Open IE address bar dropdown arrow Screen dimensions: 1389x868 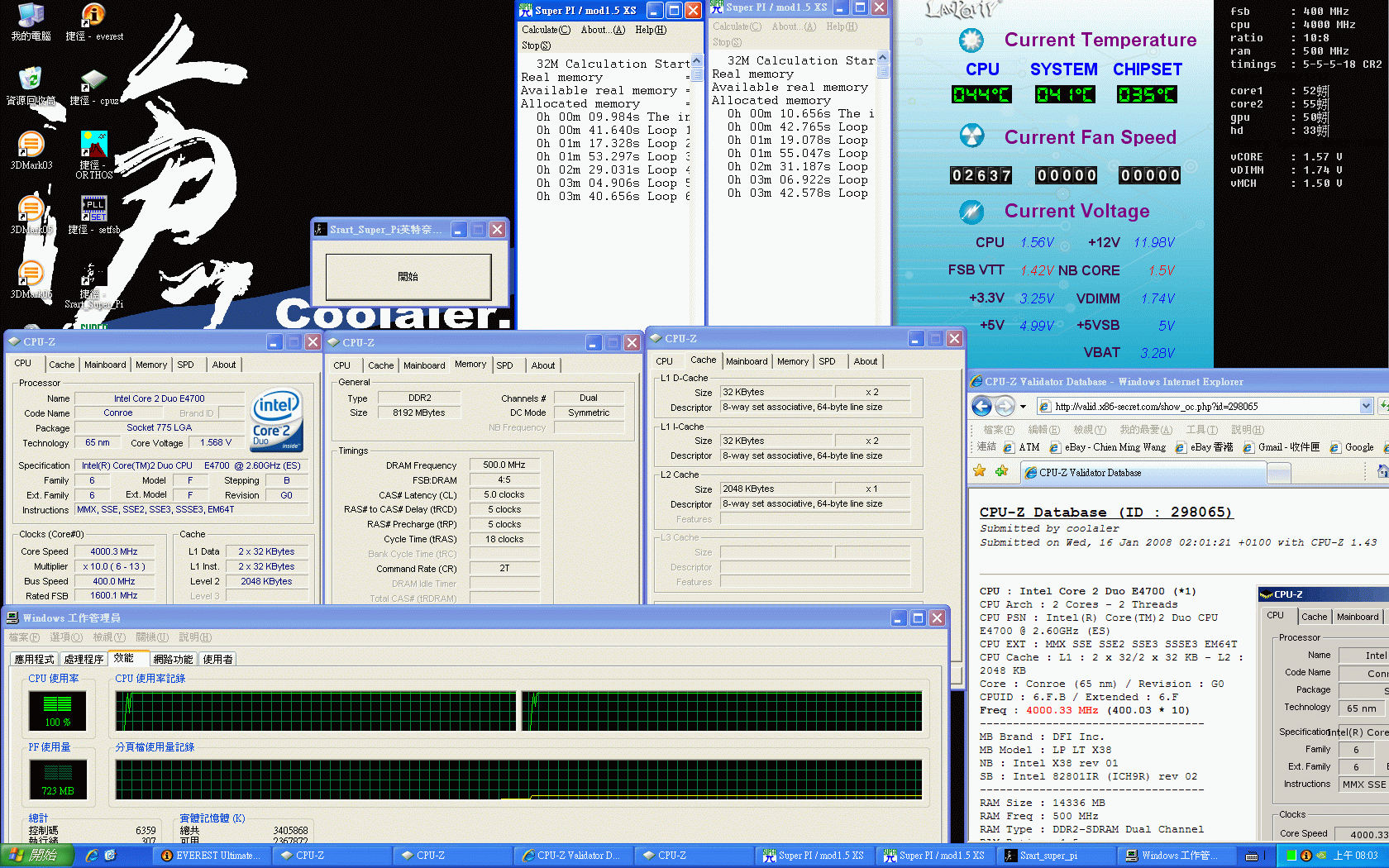pyautogui.click(x=1366, y=406)
